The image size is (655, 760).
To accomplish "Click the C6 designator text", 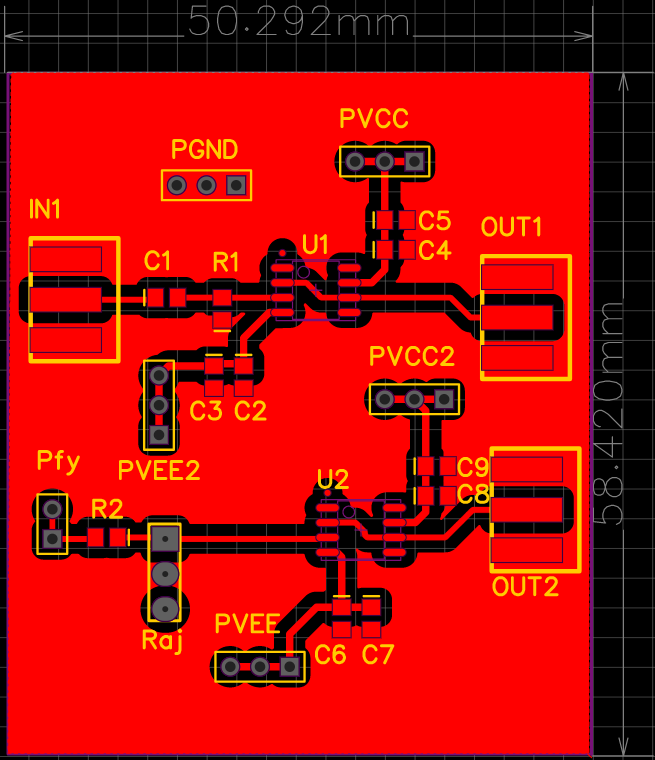I will click(330, 655).
